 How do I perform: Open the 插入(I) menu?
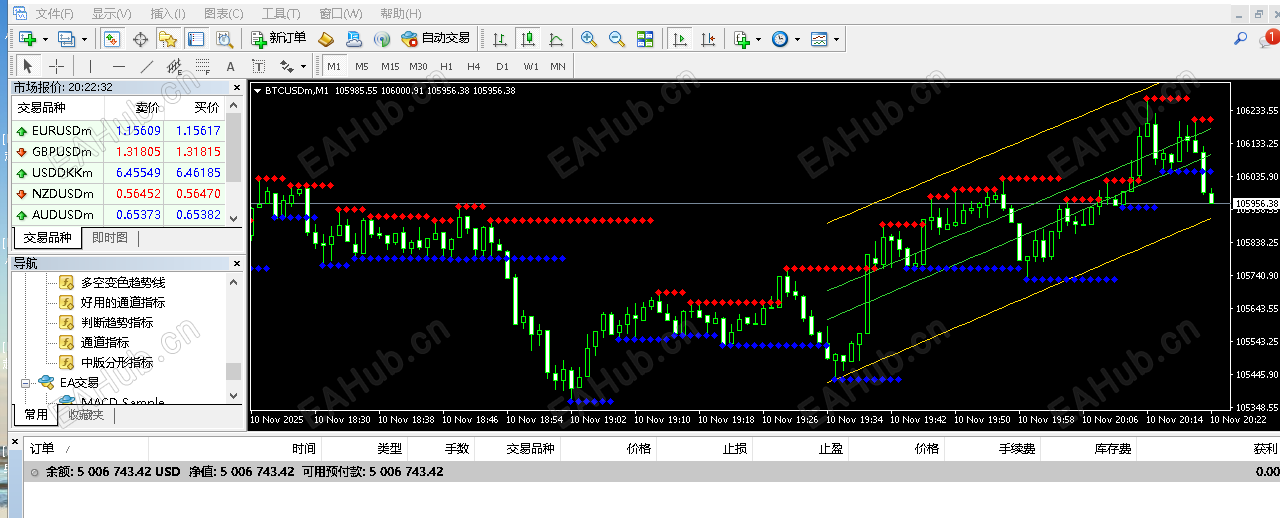click(167, 14)
